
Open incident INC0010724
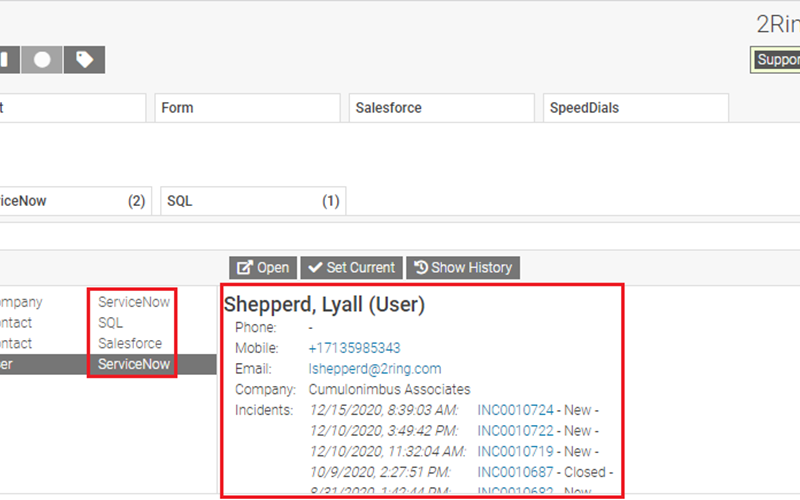point(515,410)
